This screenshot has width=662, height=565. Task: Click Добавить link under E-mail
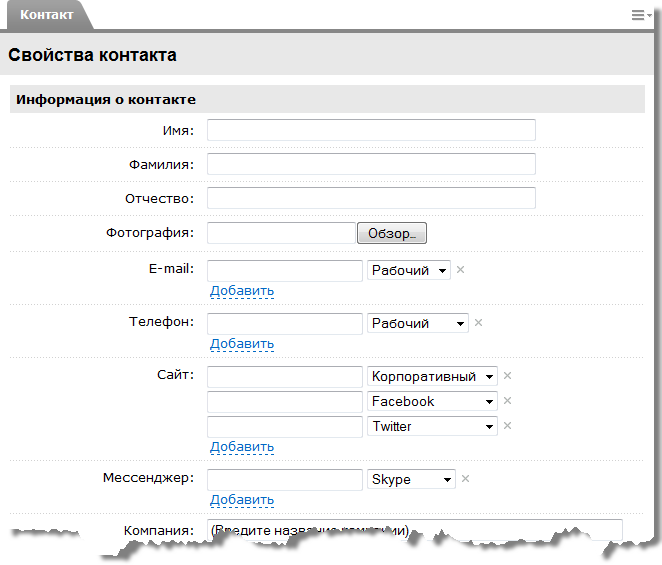tap(241, 291)
